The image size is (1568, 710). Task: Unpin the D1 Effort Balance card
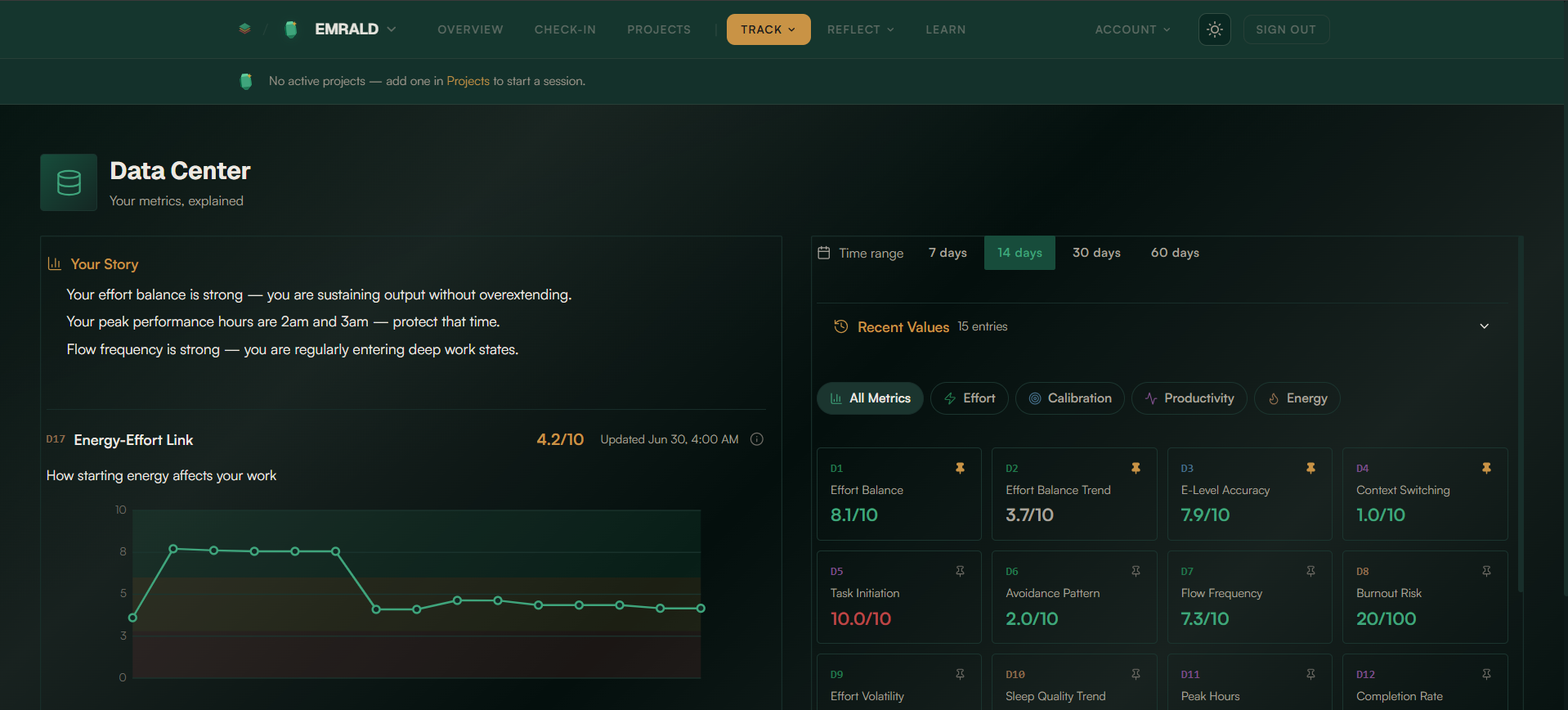pyautogui.click(x=960, y=468)
